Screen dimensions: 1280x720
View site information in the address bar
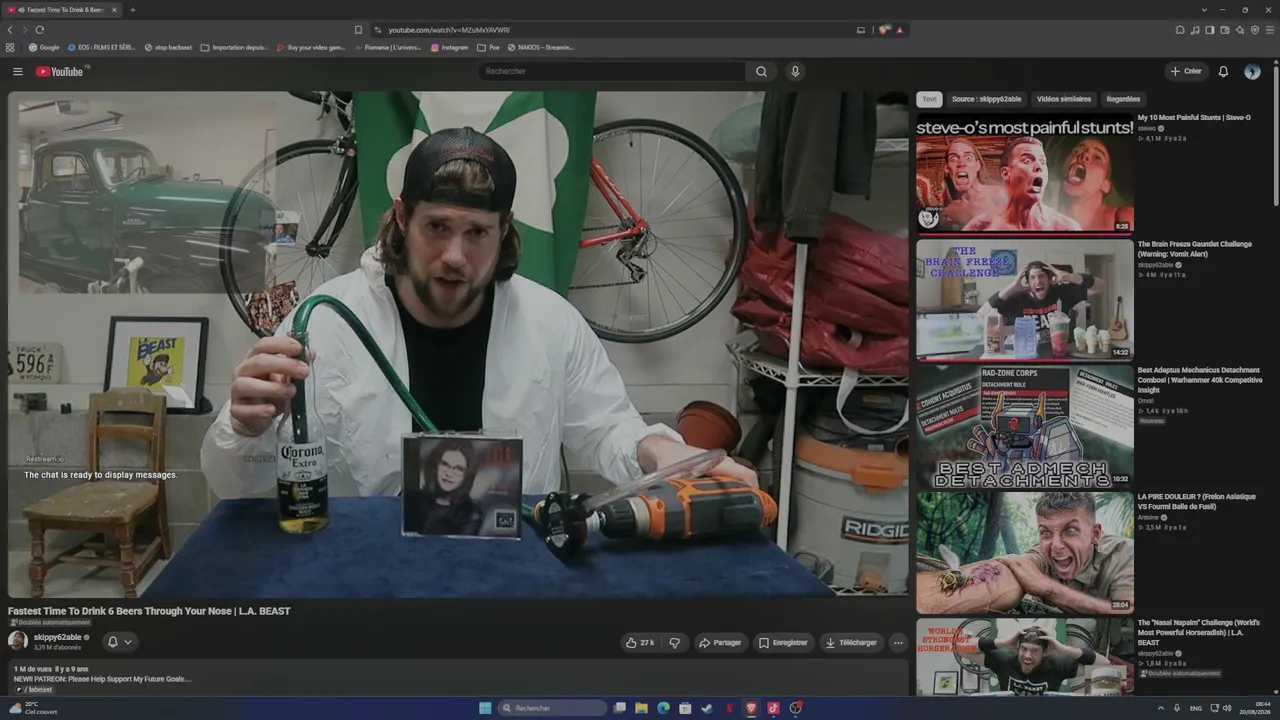click(378, 30)
